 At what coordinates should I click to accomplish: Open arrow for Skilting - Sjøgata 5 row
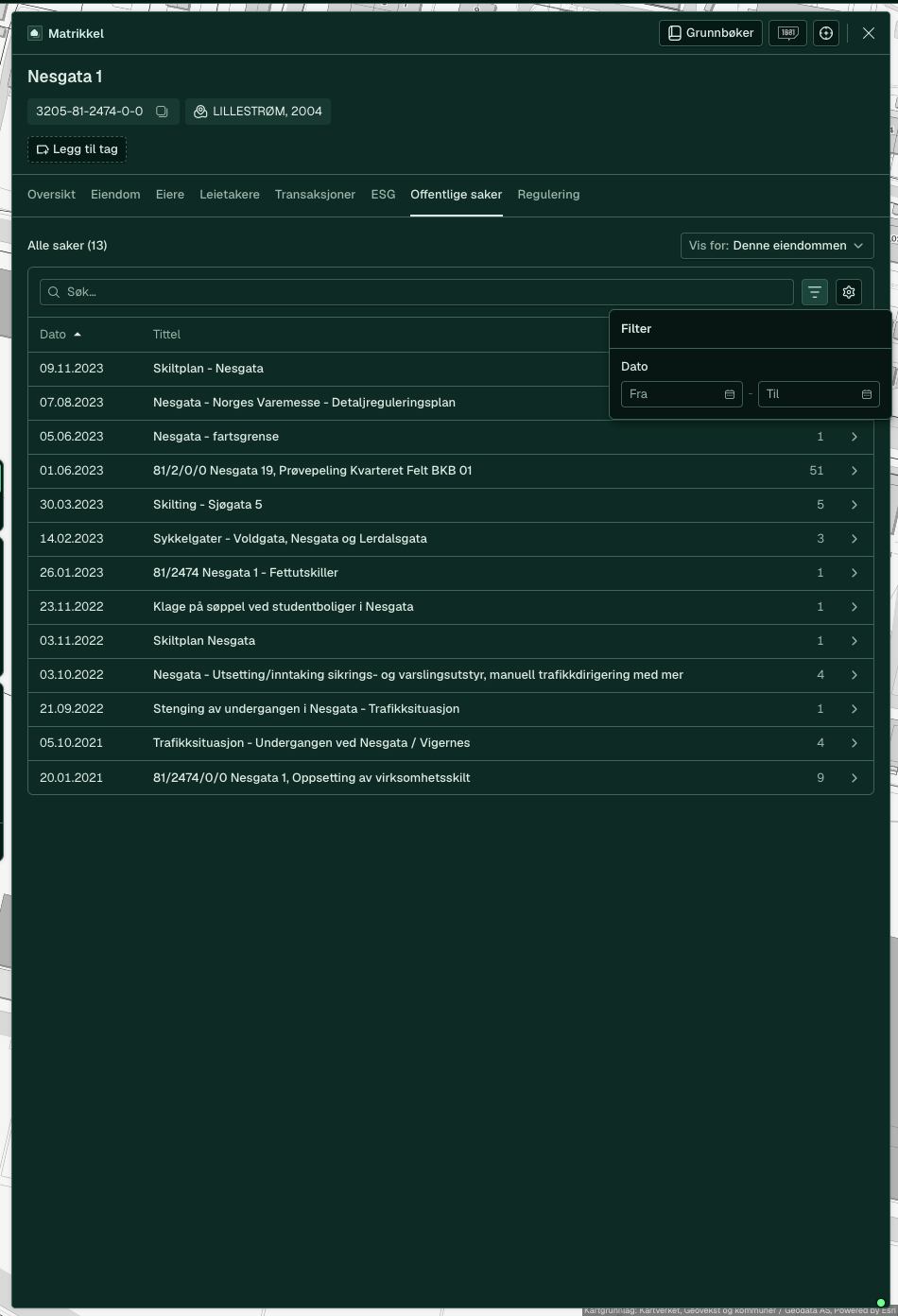click(855, 505)
